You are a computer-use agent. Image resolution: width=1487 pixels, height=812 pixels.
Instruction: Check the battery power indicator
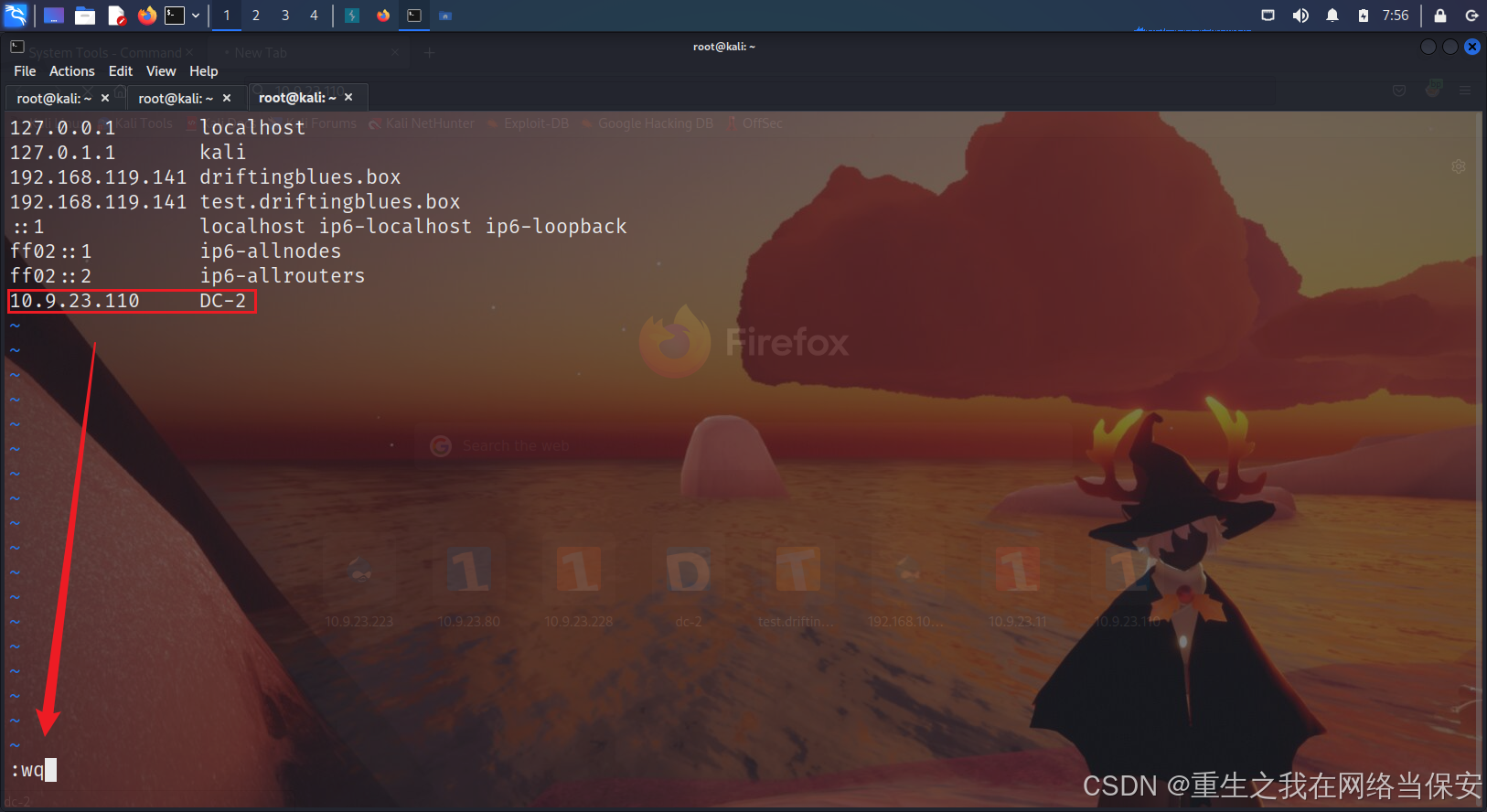pos(1364,16)
